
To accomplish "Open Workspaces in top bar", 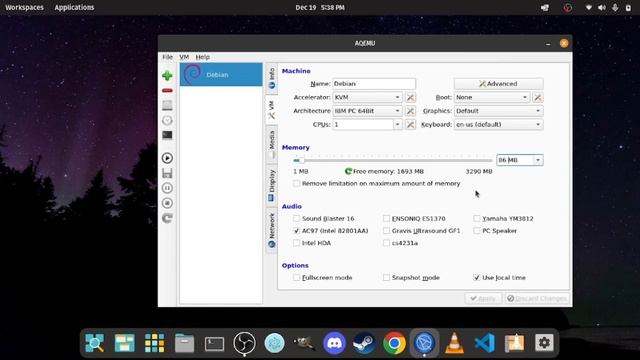I will (x=24, y=7).
